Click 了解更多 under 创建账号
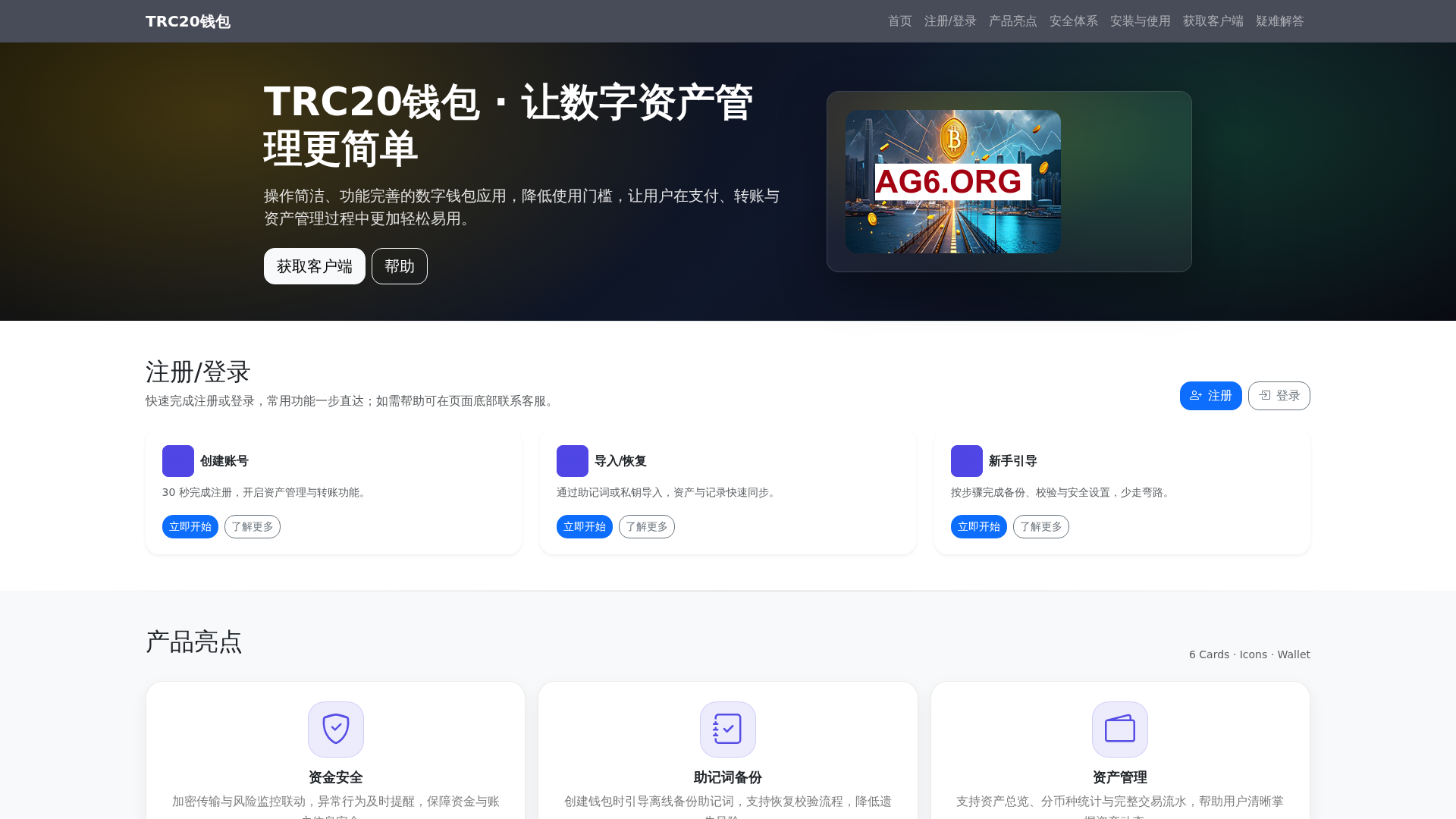The image size is (1456, 819). point(253,527)
